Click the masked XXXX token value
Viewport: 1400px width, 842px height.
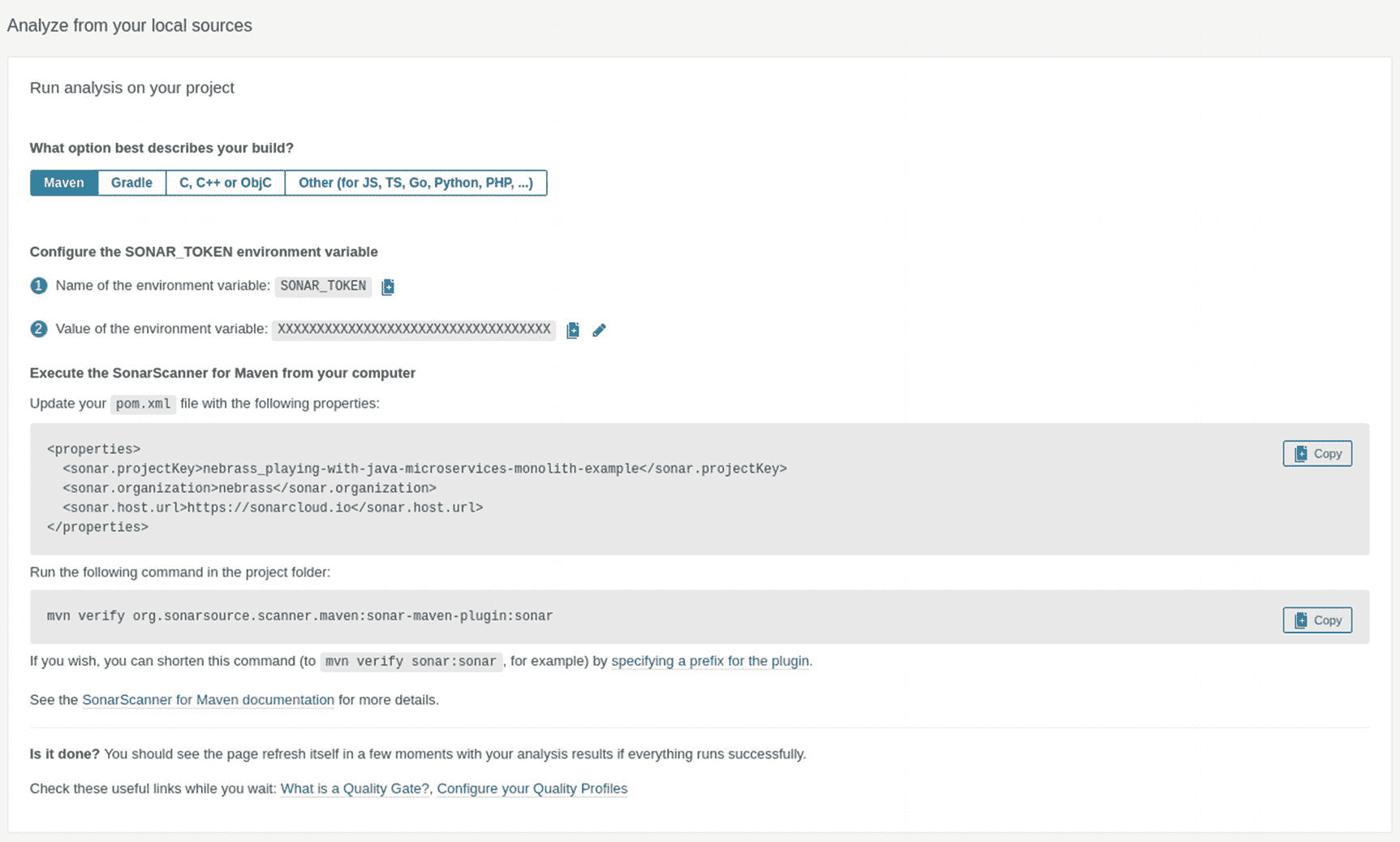point(414,330)
